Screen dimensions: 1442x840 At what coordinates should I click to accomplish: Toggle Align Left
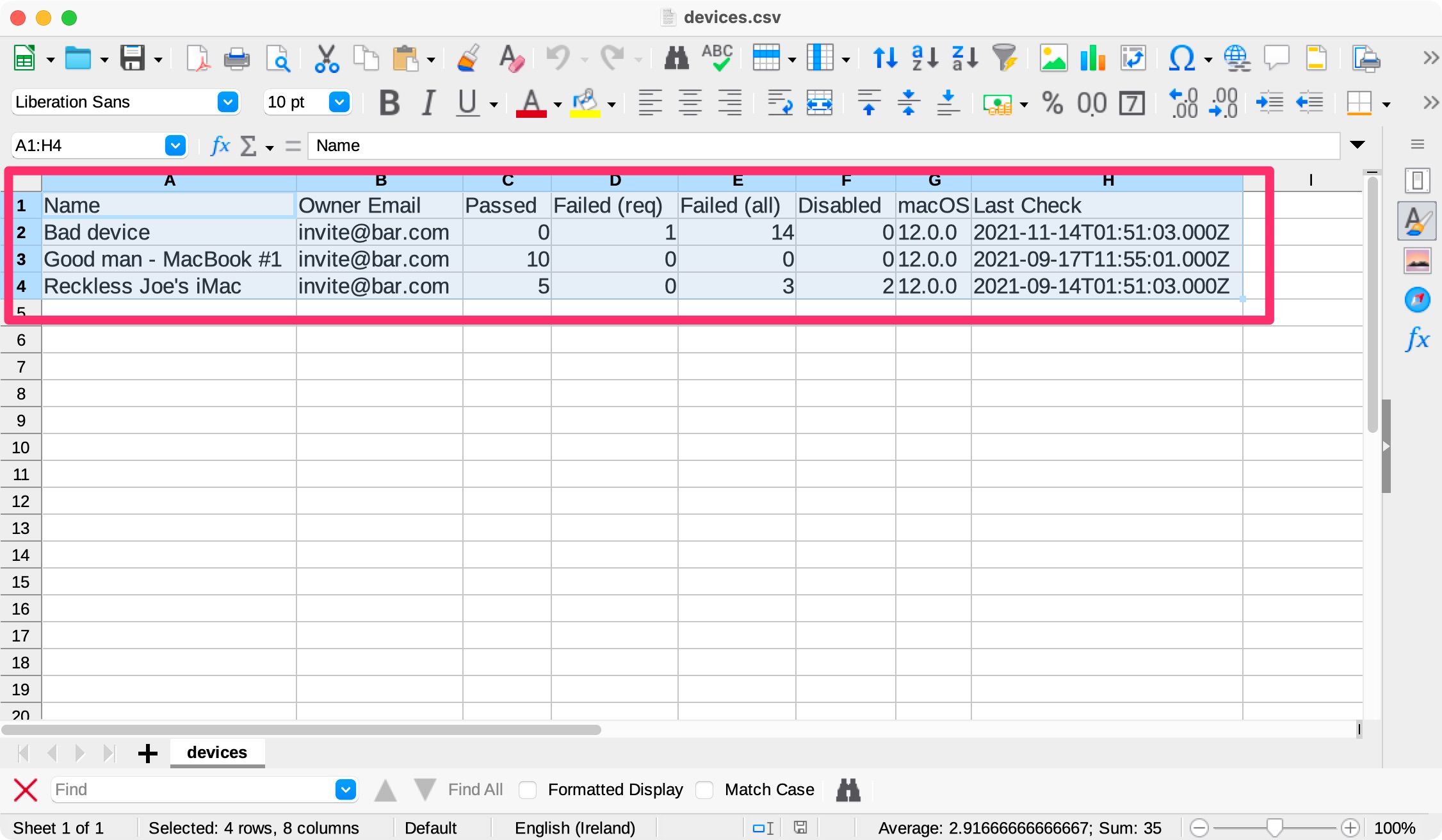pos(650,102)
